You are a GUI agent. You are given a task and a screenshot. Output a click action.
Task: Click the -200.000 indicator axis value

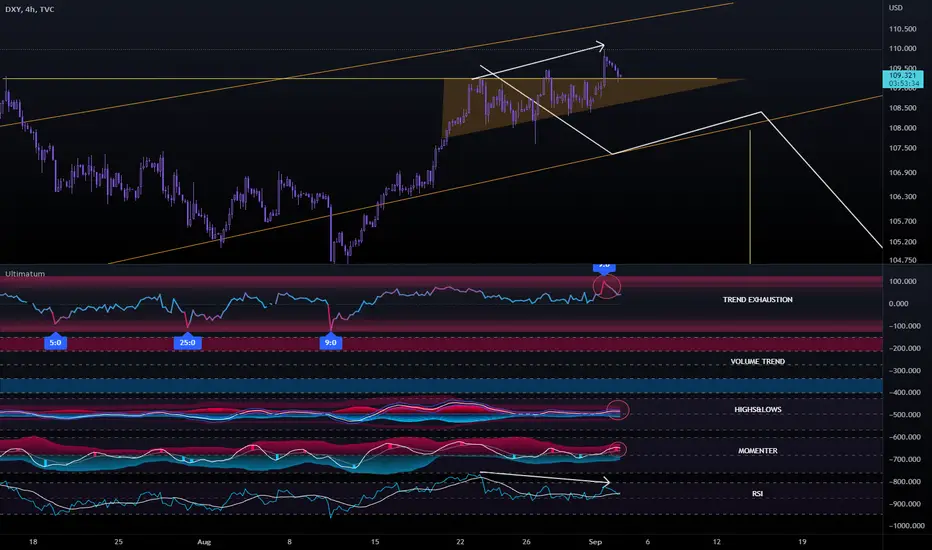coord(905,348)
